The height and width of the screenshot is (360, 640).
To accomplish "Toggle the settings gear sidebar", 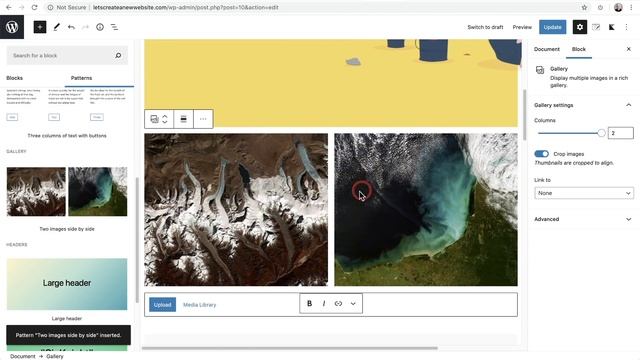I will pyautogui.click(x=580, y=27).
